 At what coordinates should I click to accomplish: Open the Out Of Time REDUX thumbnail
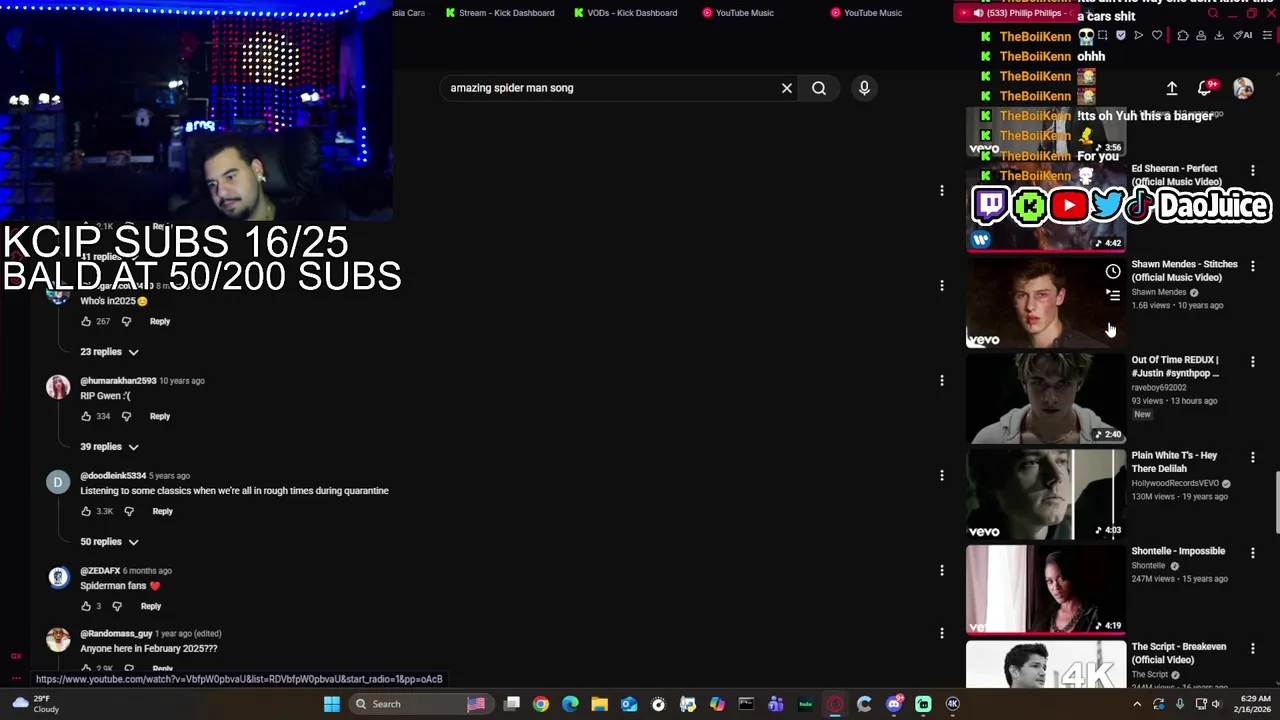click(x=1046, y=399)
